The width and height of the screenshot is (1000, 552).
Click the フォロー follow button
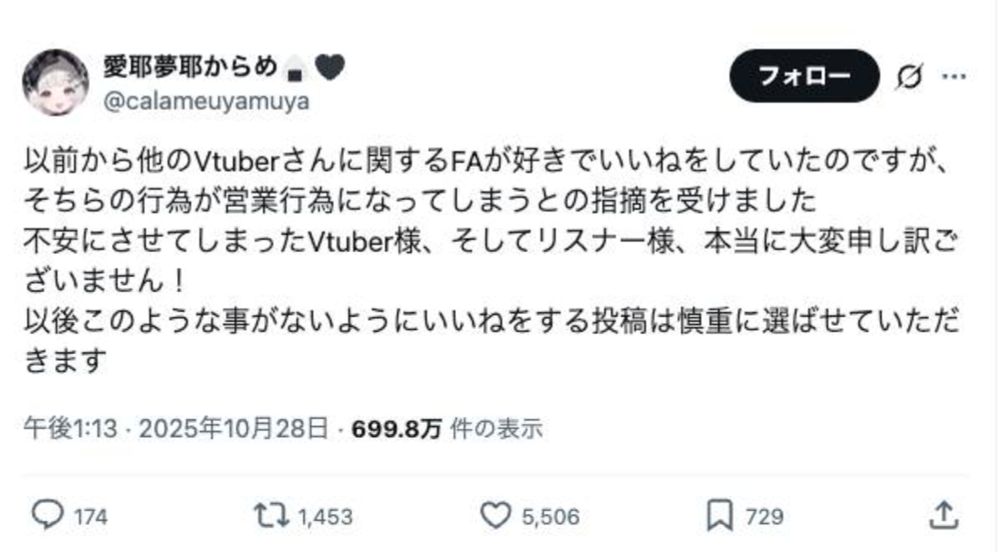coord(804,76)
